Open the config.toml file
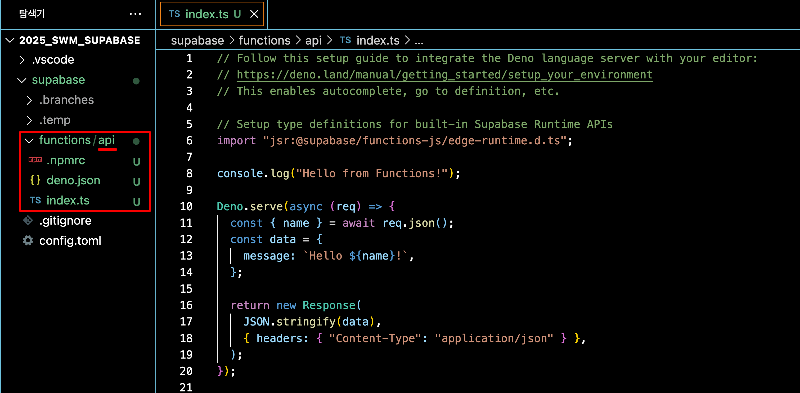 [70, 241]
